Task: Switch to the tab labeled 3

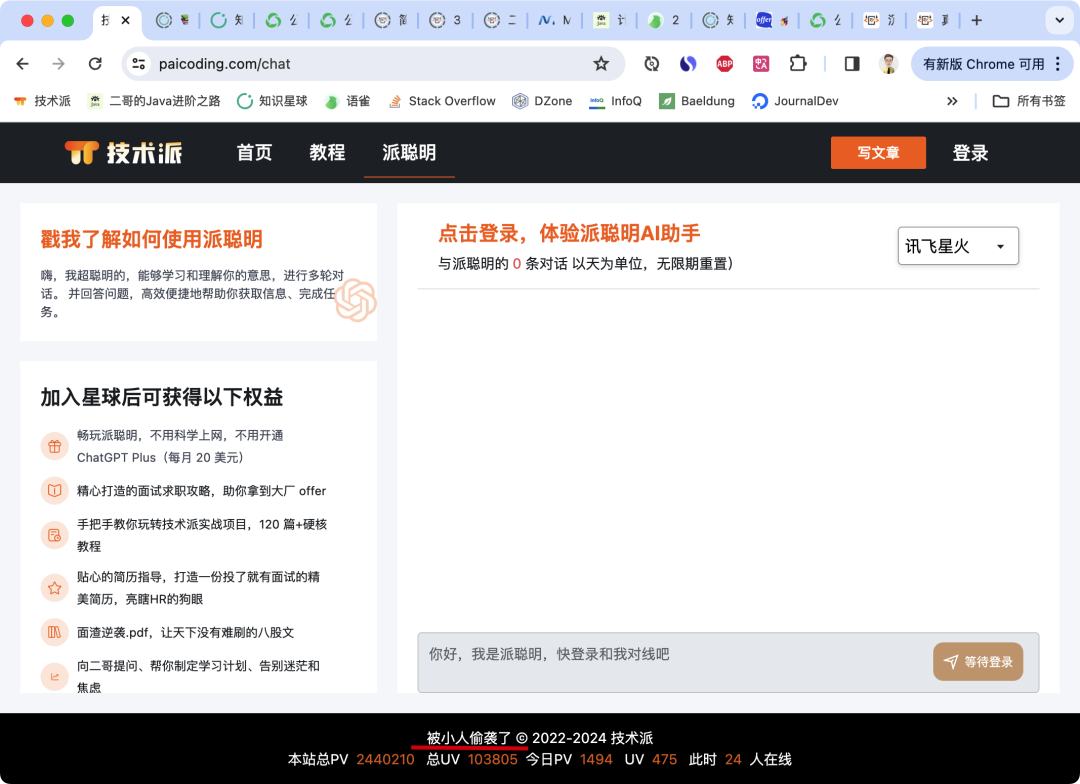Action: (445, 21)
